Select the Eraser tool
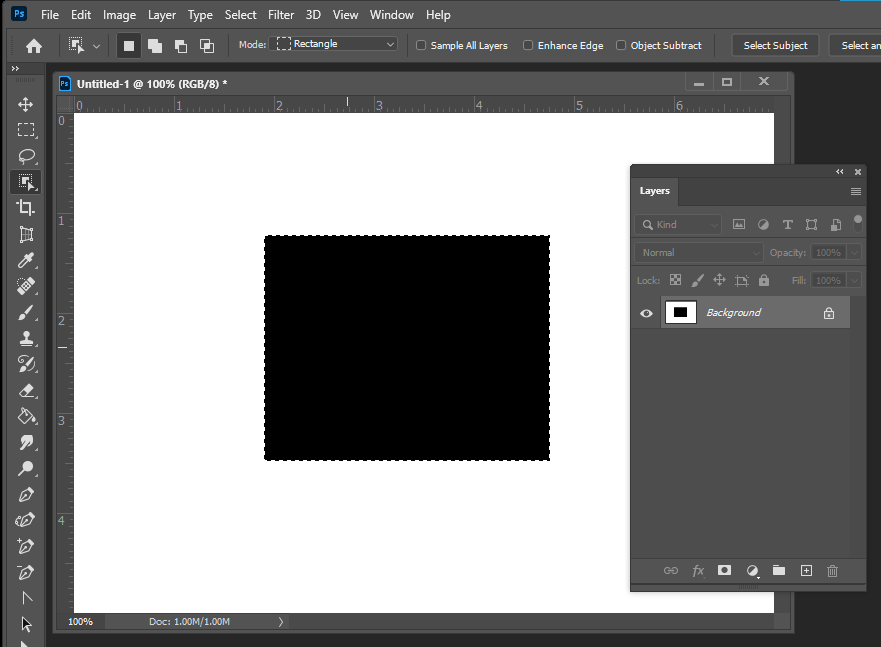Screen dimensions: 881x647 click(x=25, y=389)
